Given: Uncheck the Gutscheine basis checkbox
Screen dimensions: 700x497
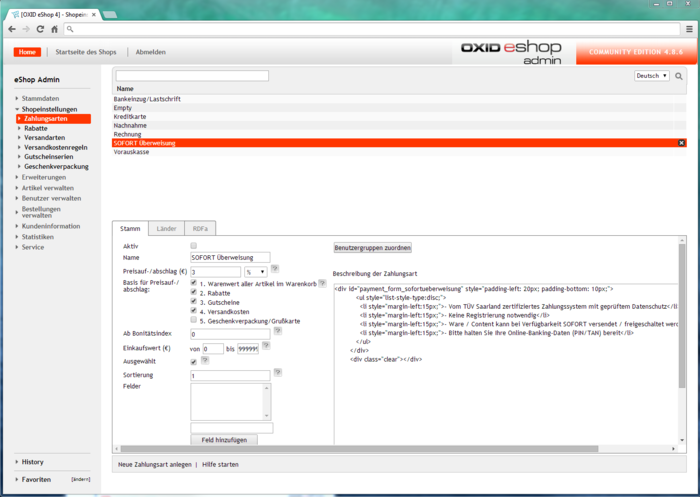Looking at the screenshot, I should tap(193, 301).
